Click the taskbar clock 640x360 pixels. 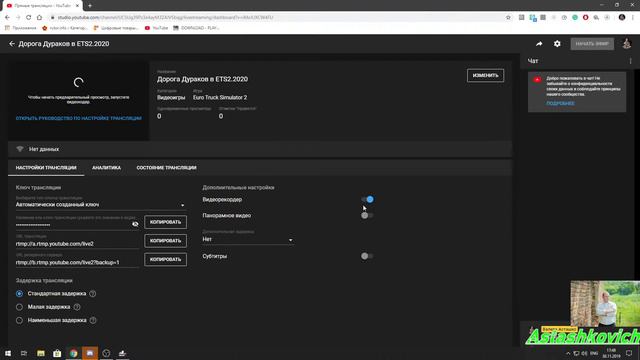[x=611, y=353]
